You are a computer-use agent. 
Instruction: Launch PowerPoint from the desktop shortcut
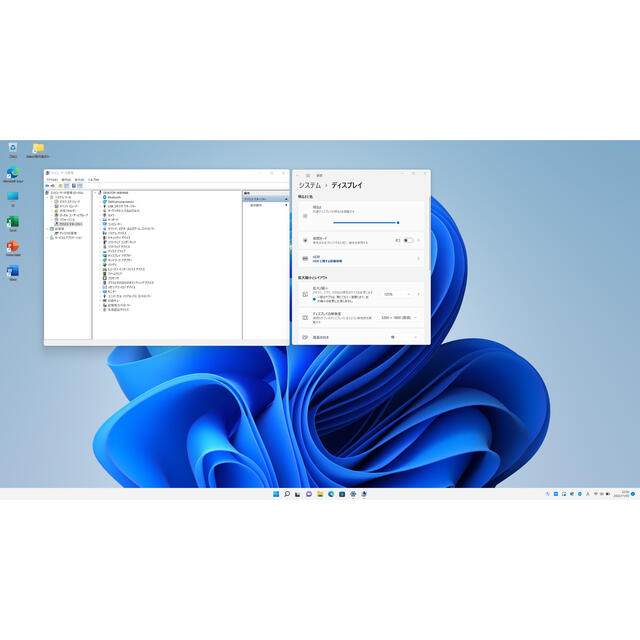(x=13, y=247)
